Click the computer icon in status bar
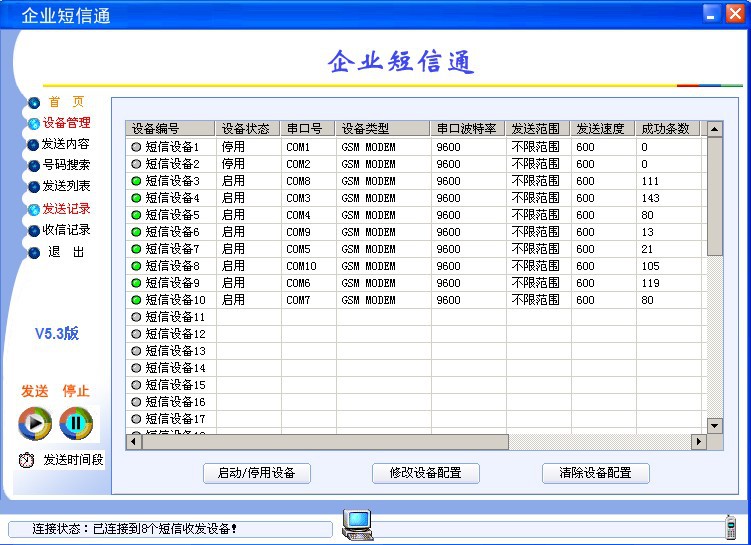 (x=357, y=524)
